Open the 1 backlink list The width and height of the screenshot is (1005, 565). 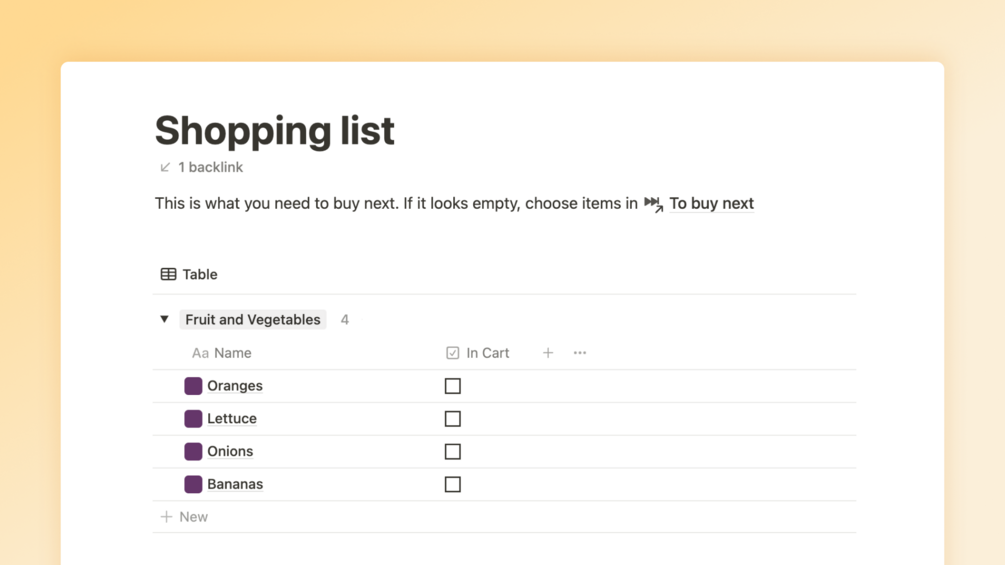coord(210,167)
